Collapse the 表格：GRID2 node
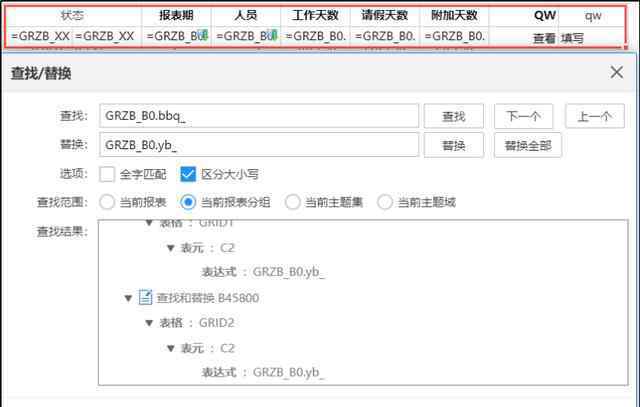 point(149,323)
